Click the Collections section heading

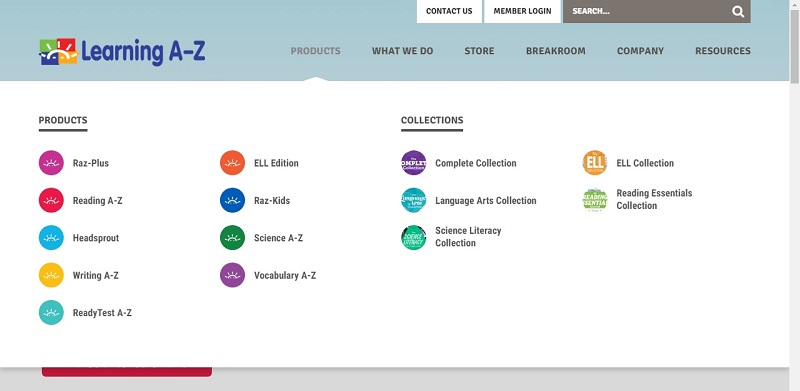click(432, 120)
